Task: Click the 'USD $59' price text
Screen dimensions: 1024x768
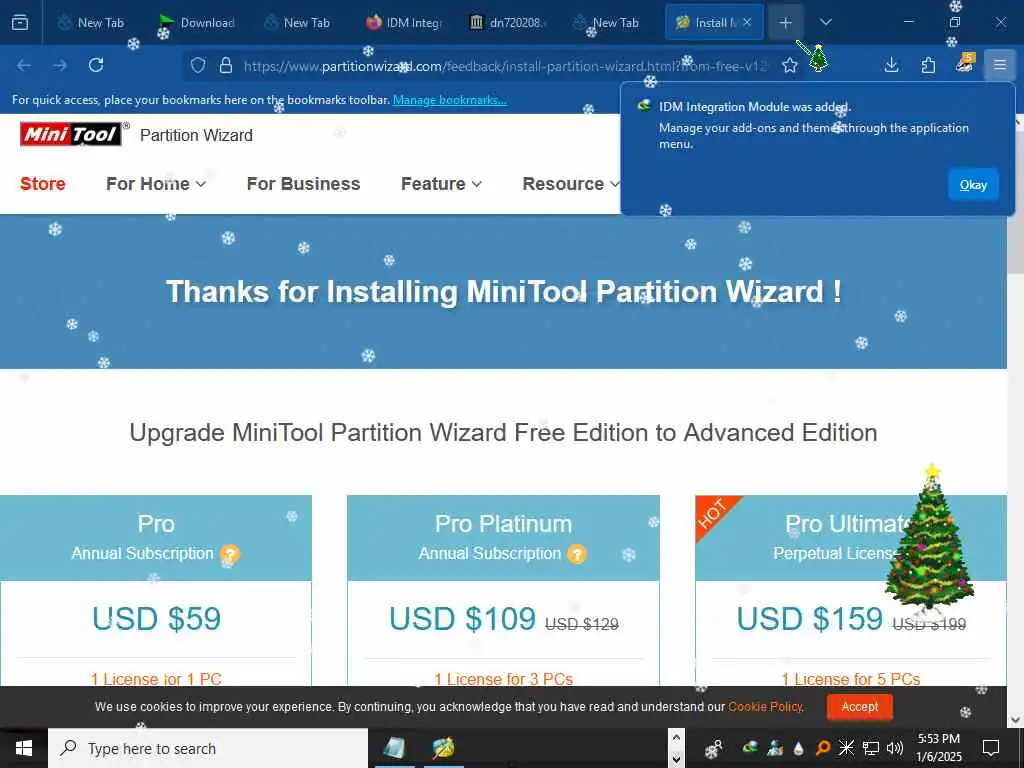Action: [x=157, y=618]
